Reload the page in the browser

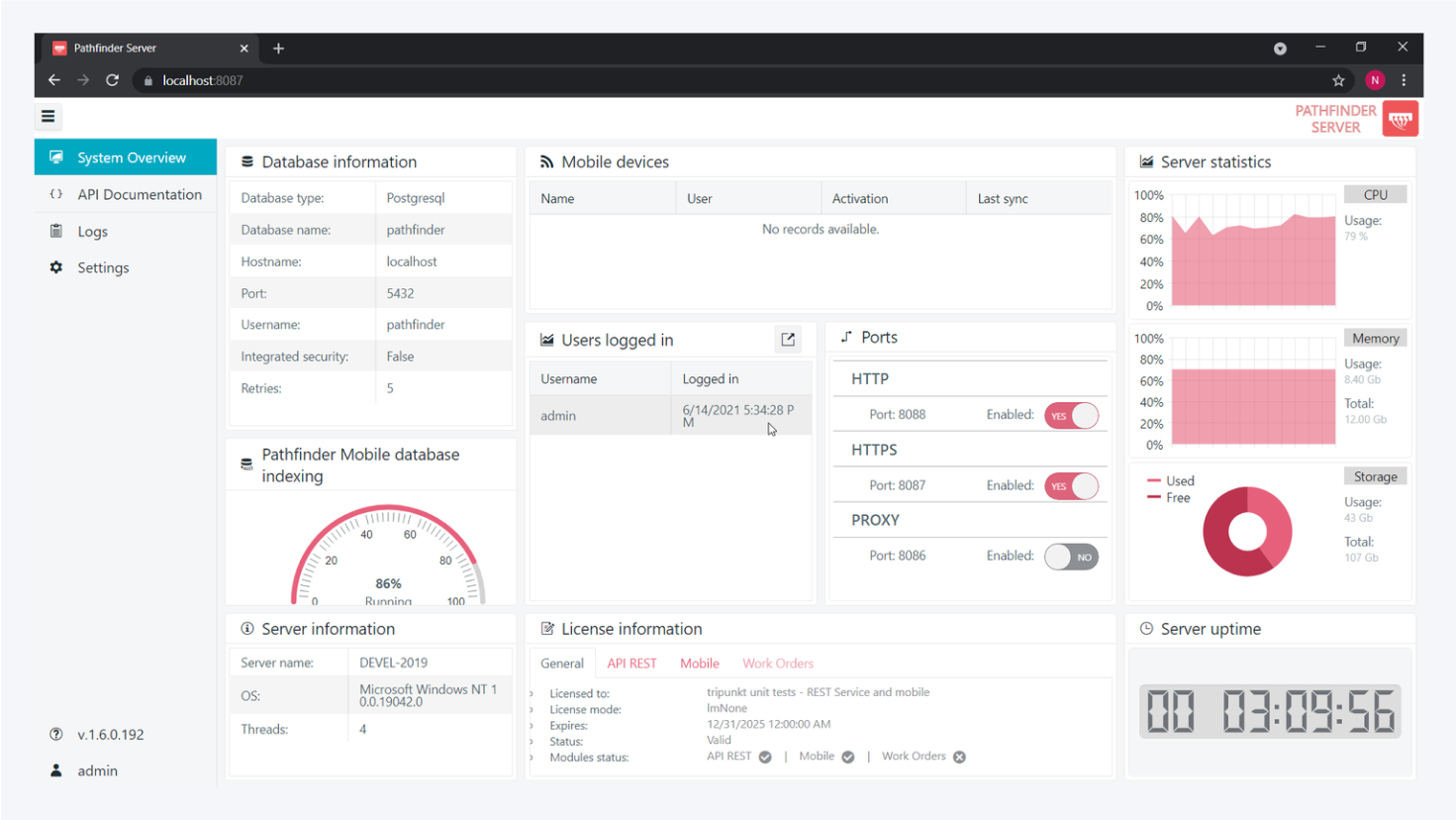[x=112, y=80]
